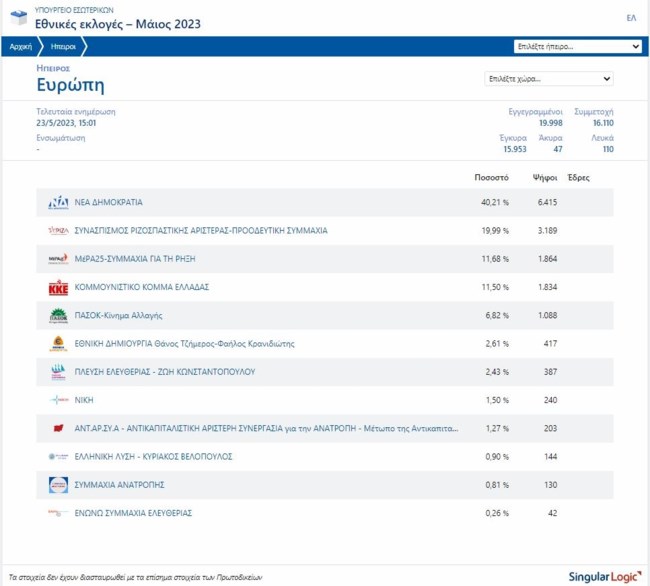Open the 'Επιλέξτε χώρα...' country dropdown

coord(548,79)
